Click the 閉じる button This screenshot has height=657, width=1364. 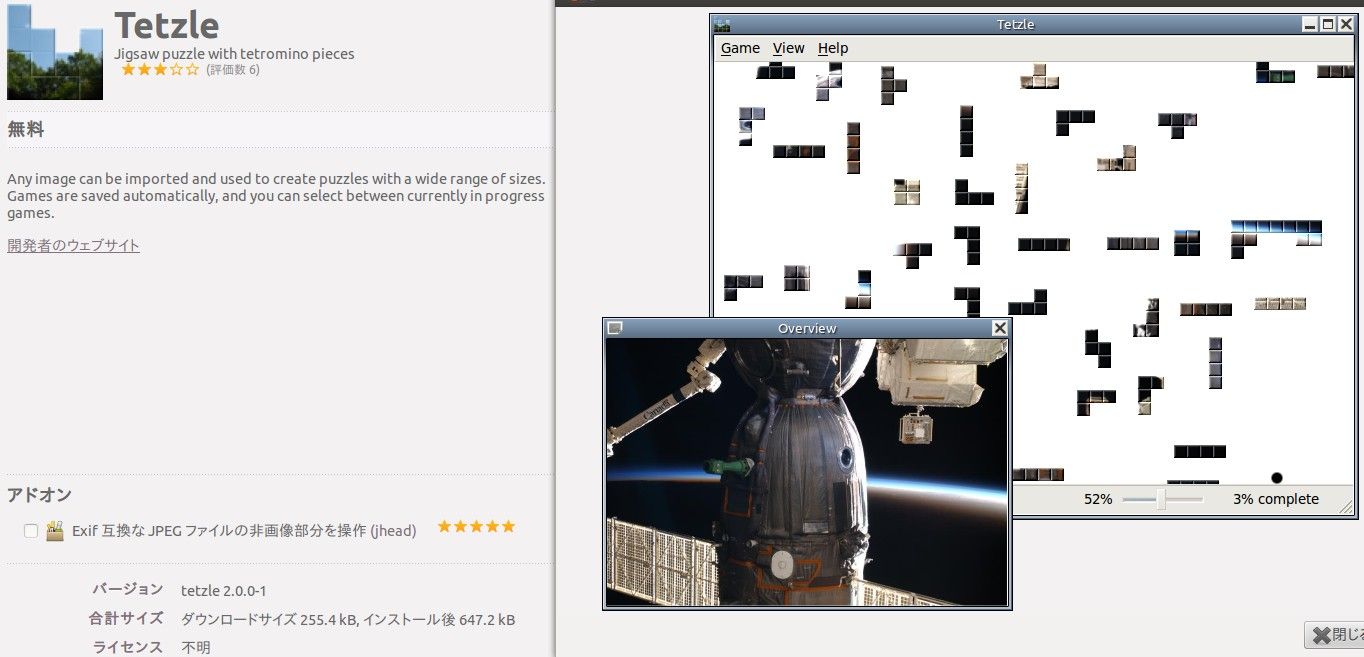1336,634
